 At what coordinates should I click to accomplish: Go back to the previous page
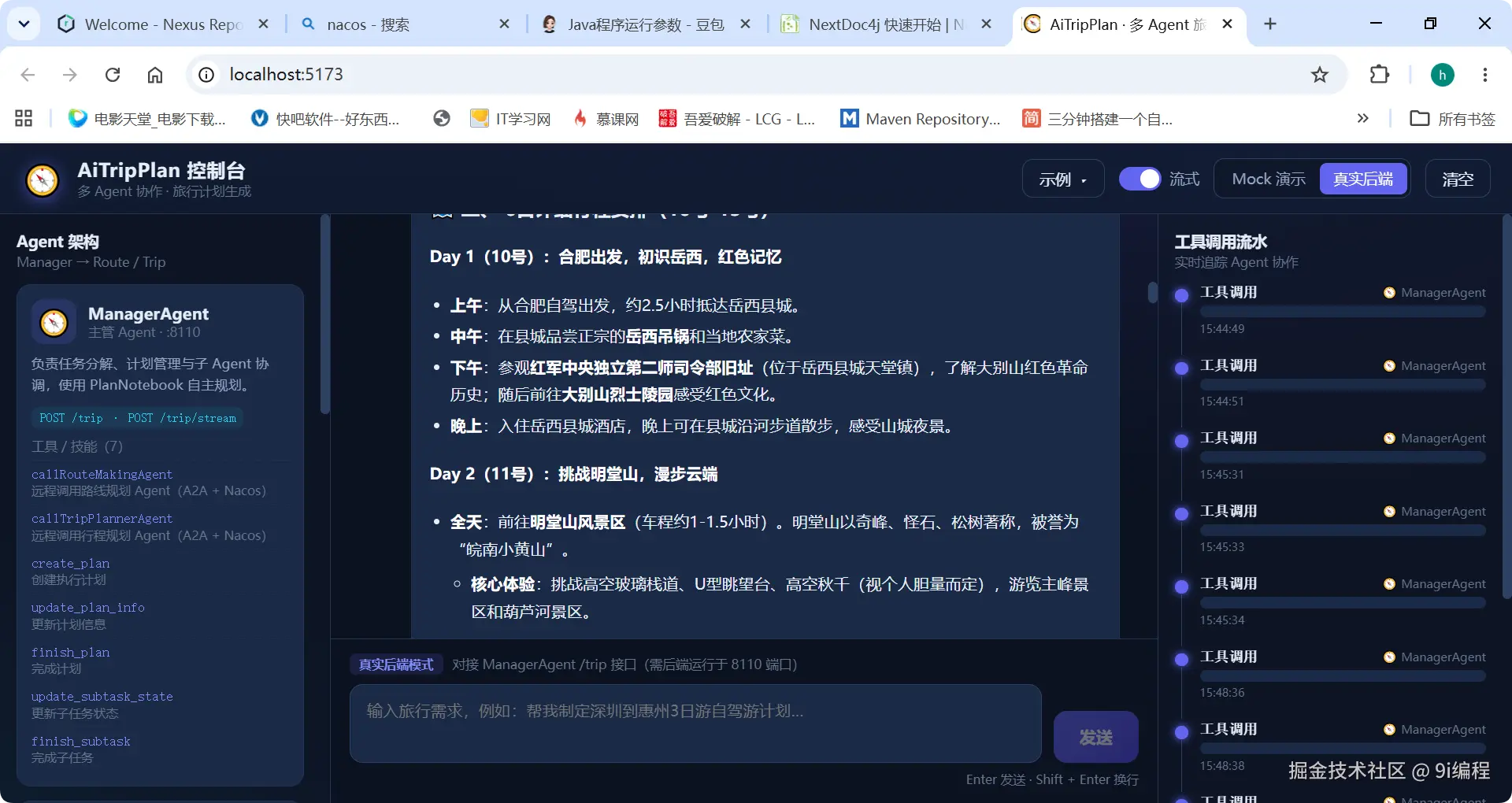pyautogui.click(x=28, y=75)
